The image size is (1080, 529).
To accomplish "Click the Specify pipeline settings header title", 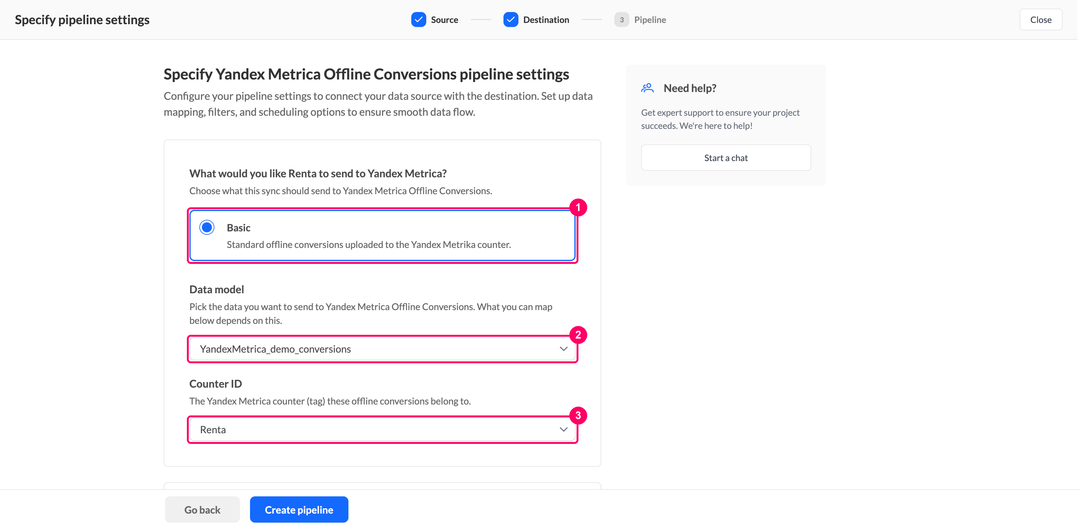I will point(82,20).
